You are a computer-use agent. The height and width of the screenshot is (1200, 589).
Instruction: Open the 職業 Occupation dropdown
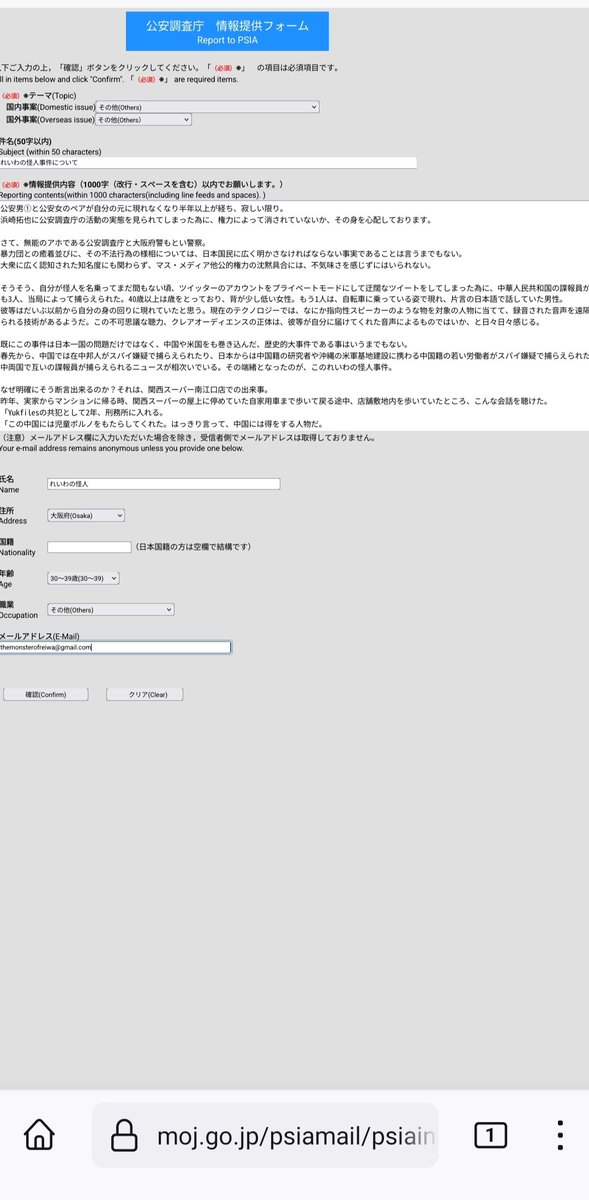click(x=111, y=609)
